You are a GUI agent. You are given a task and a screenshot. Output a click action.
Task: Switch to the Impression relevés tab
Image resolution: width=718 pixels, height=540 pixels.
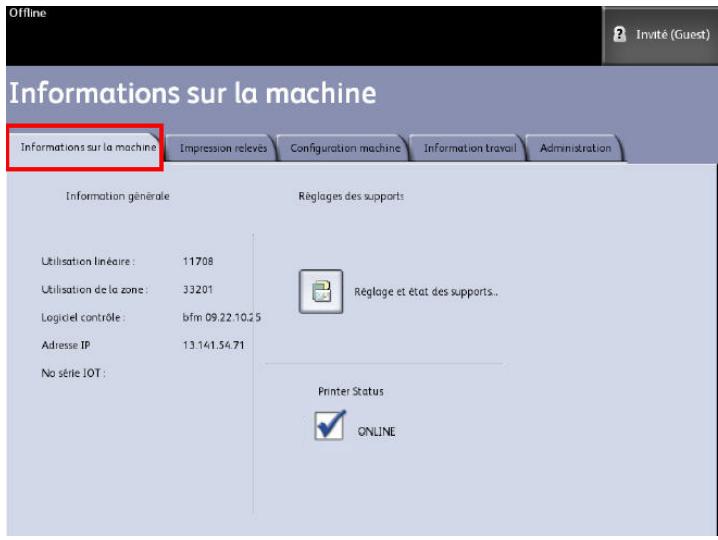(222, 148)
